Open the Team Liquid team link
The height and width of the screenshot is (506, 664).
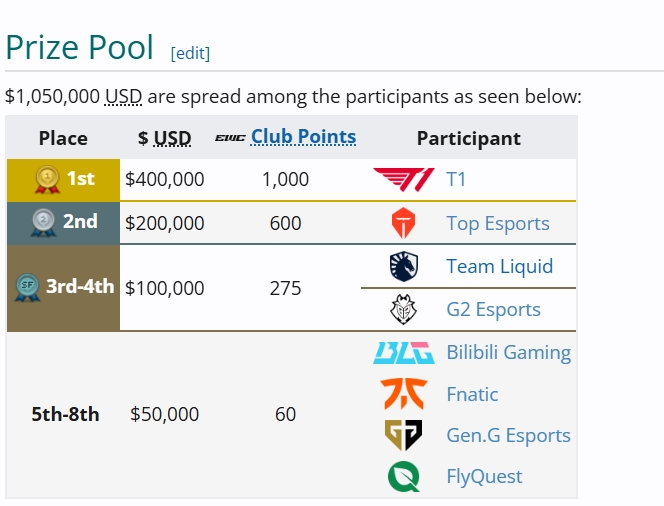point(500,266)
